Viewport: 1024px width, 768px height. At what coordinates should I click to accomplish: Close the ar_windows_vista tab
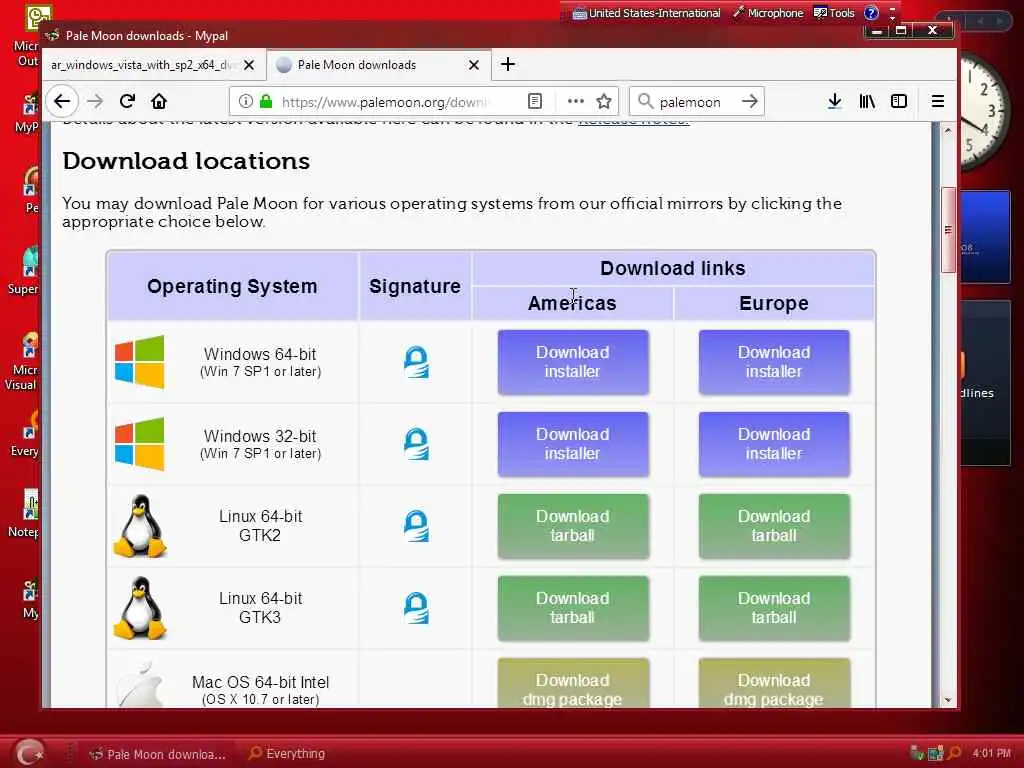249,65
